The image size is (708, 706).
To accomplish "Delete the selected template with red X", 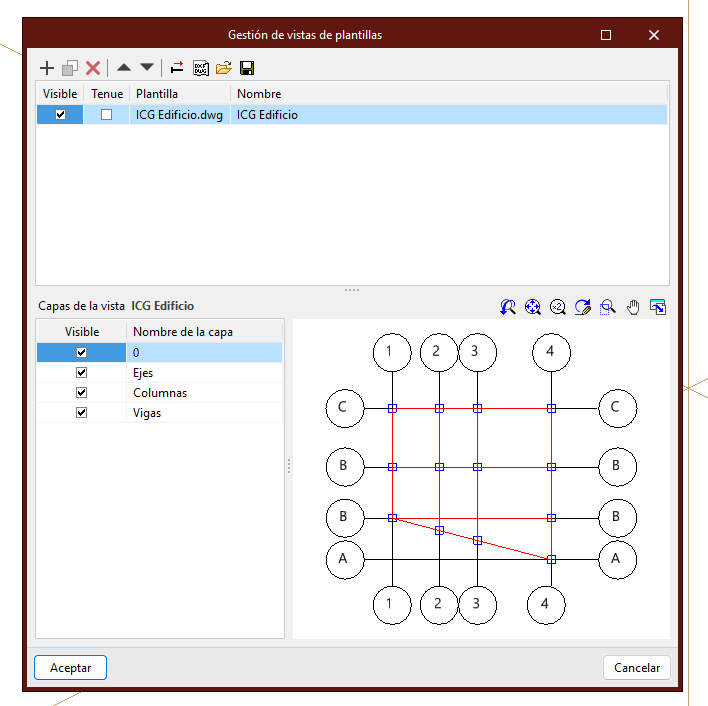I will point(93,68).
